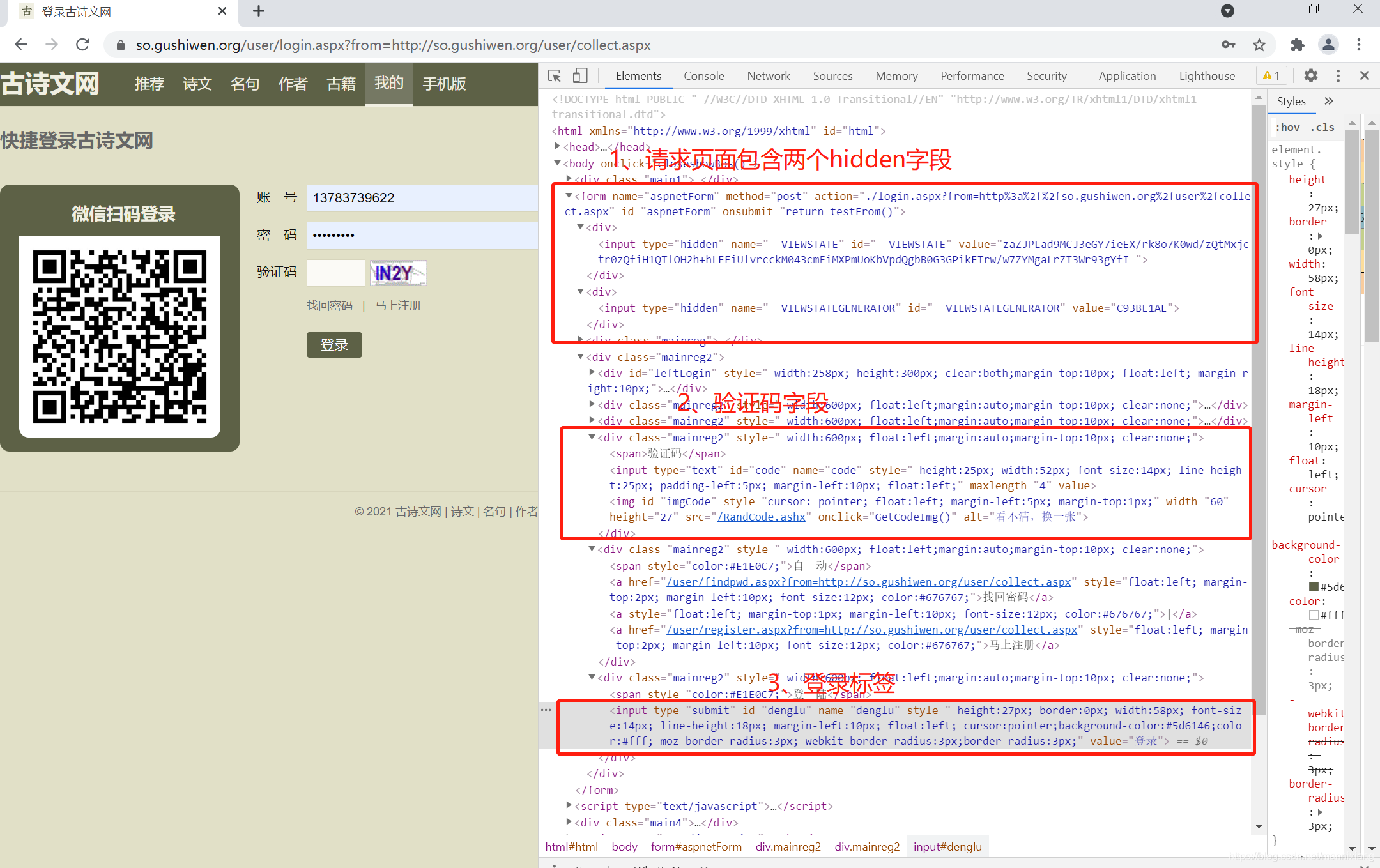View site info via the padlock icon

(x=120, y=45)
